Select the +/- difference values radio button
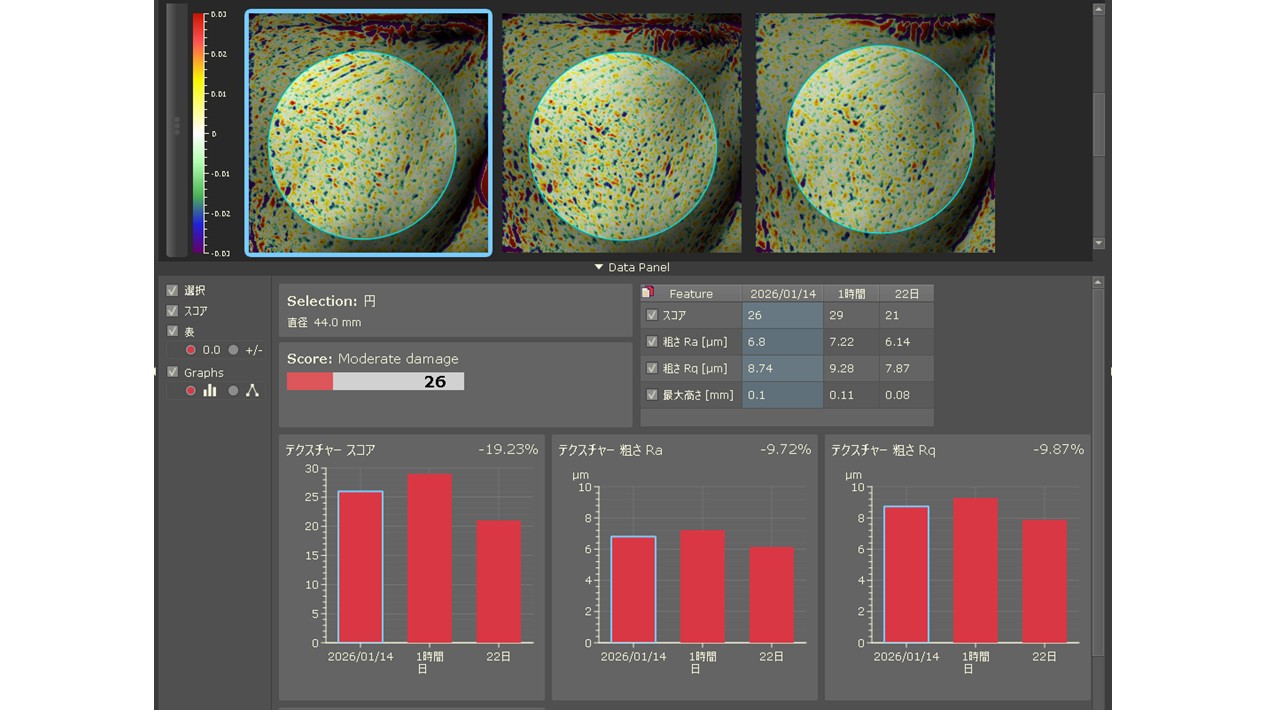The image size is (1280, 720). click(233, 350)
